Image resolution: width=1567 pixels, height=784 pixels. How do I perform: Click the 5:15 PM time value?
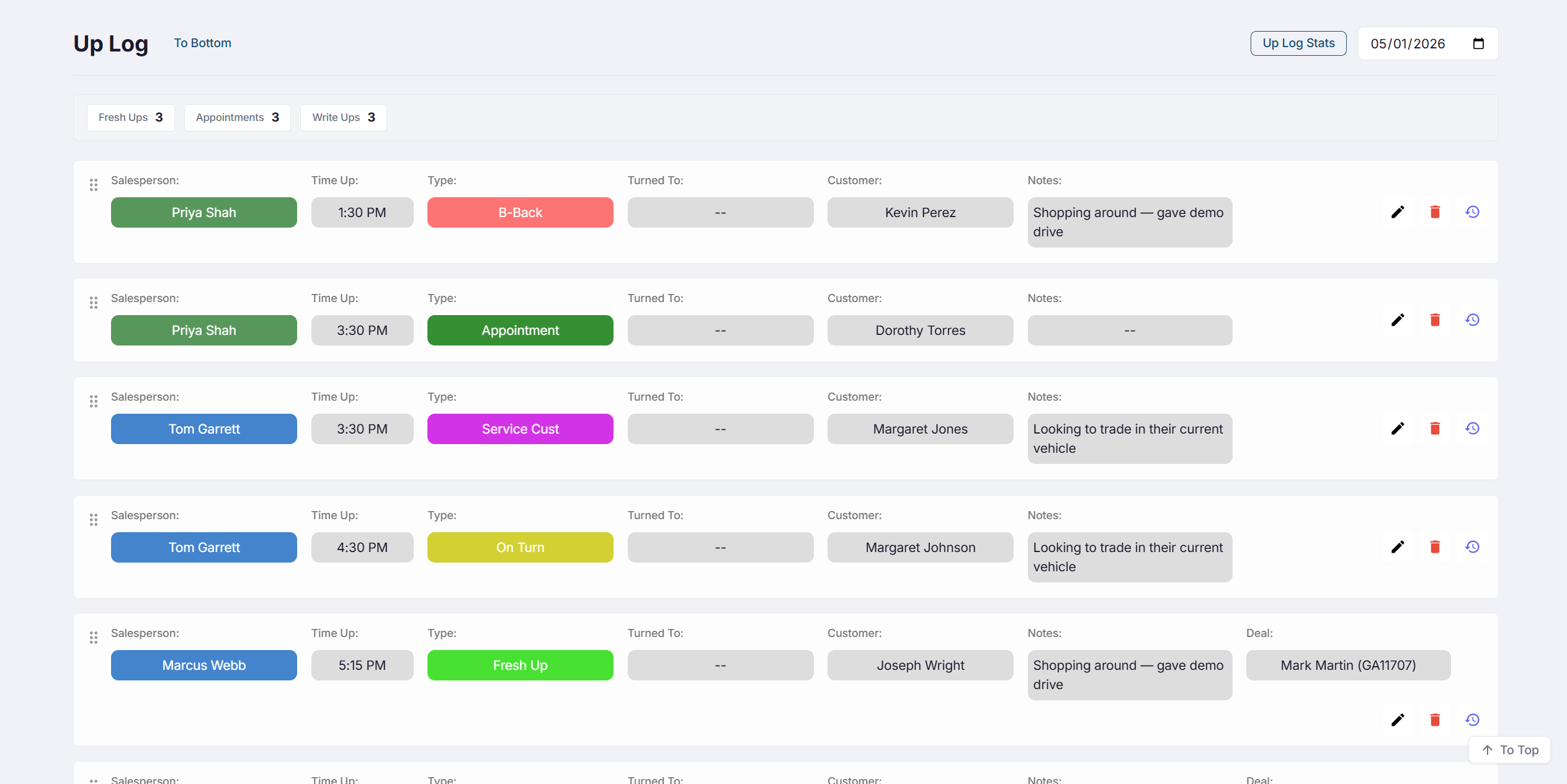(x=362, y=666)
